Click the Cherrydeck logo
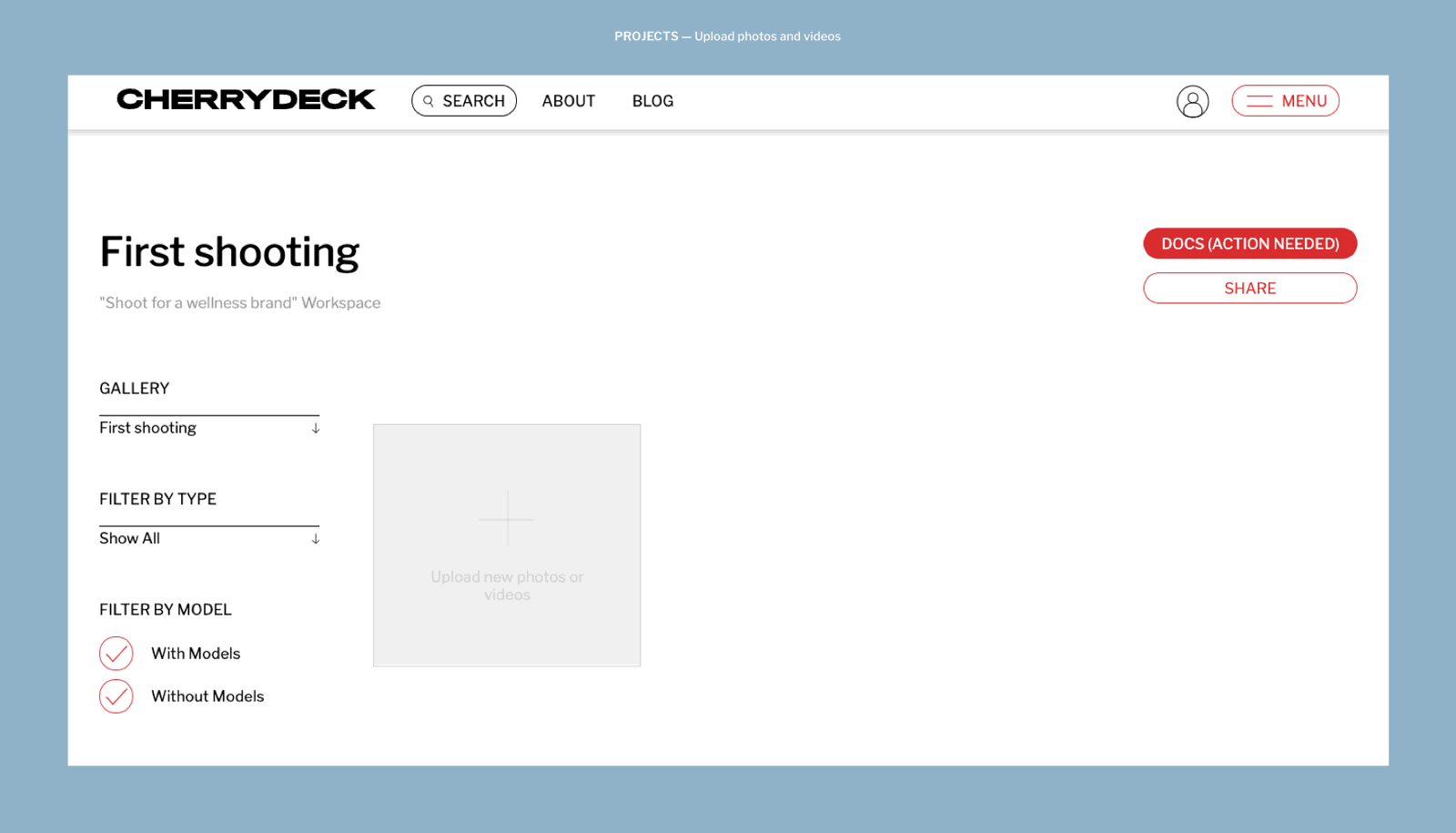Viewport: 1456px width, 833px height. [246, 99]
